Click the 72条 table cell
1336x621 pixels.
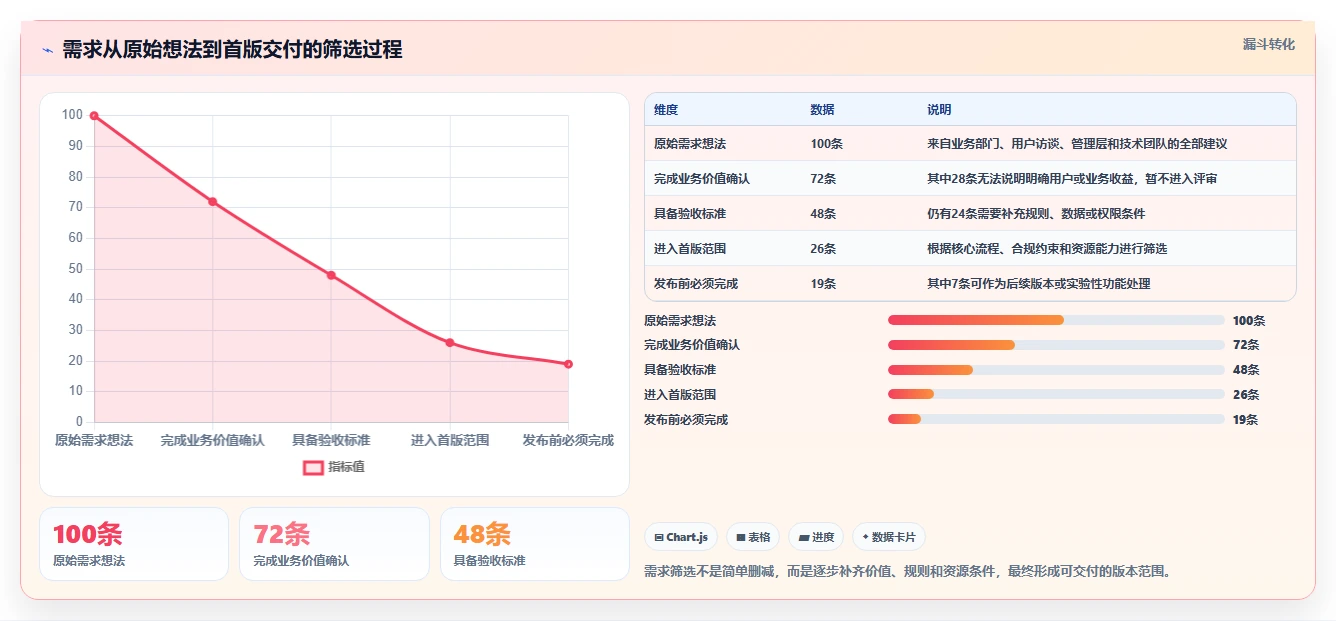point(823,179)
